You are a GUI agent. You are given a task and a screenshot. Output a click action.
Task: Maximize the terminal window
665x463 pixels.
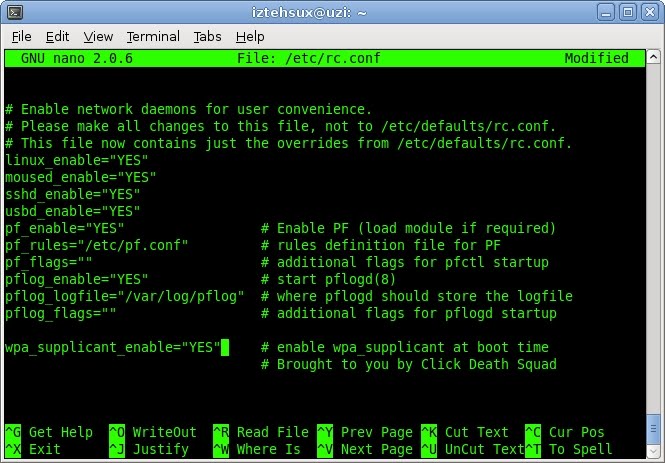pyautogui.click(x=626, y=13)
